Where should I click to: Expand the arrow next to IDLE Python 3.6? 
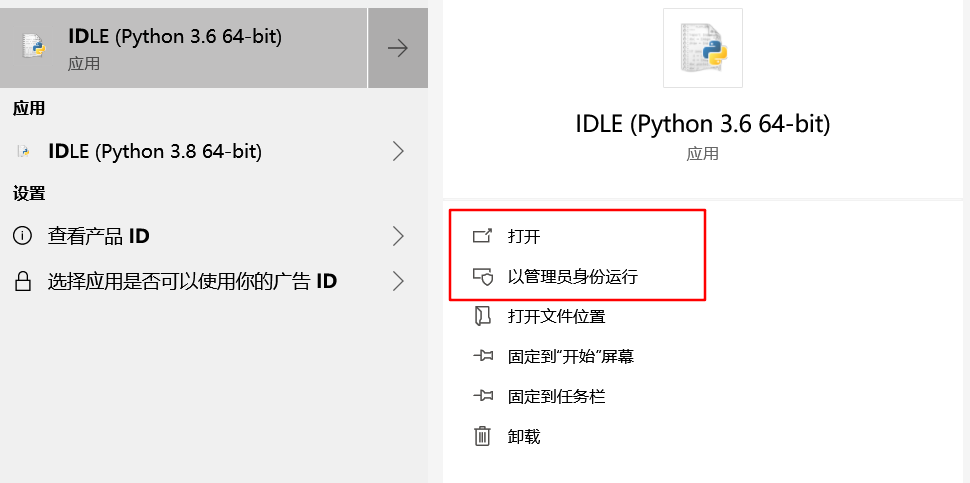click(x=398, y=48)
